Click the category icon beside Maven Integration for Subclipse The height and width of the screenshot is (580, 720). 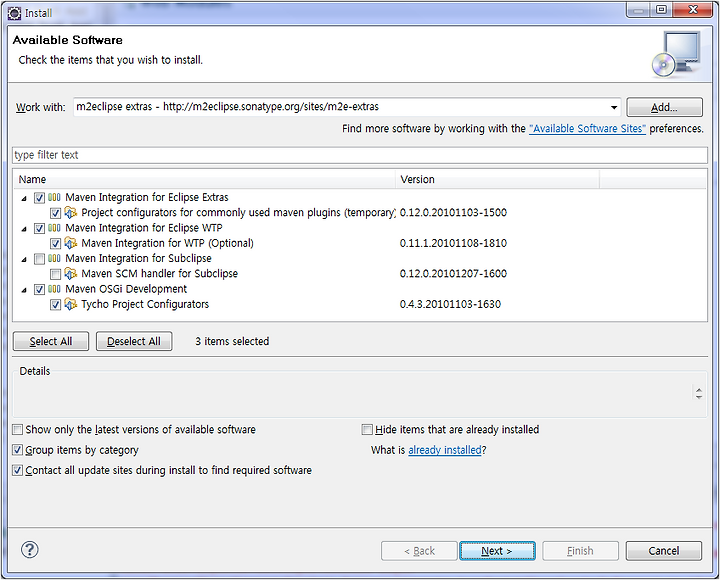pos(54,259)
